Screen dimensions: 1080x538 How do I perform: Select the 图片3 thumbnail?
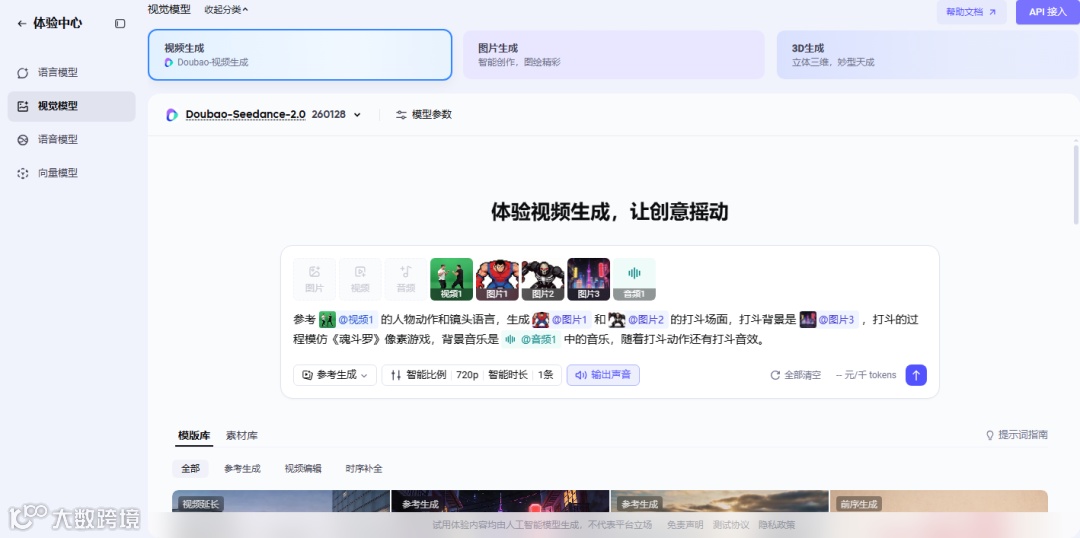588,279
